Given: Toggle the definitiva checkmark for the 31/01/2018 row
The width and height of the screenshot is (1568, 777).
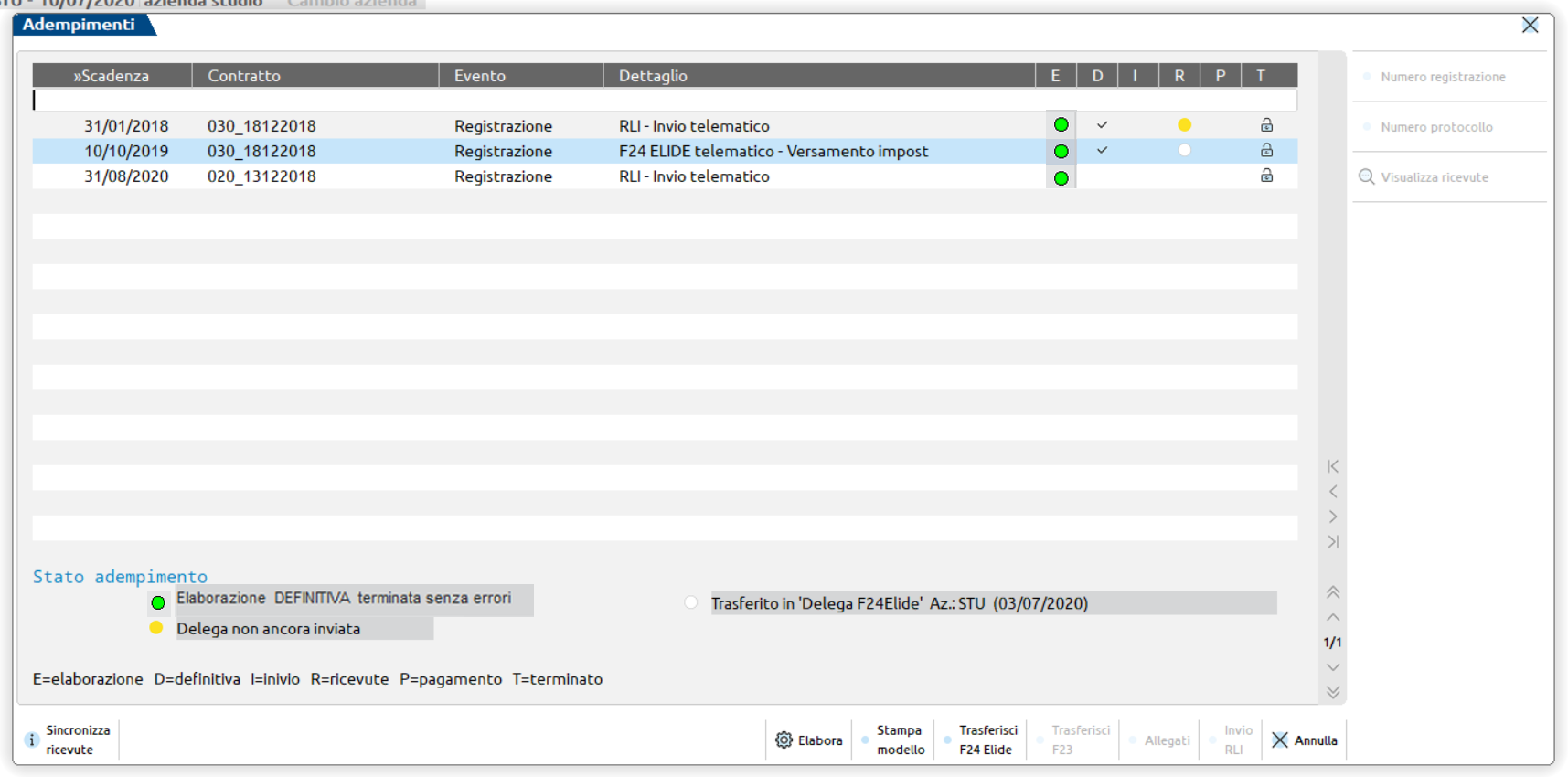Looking at the screenshot, I should pos(1102,125).
